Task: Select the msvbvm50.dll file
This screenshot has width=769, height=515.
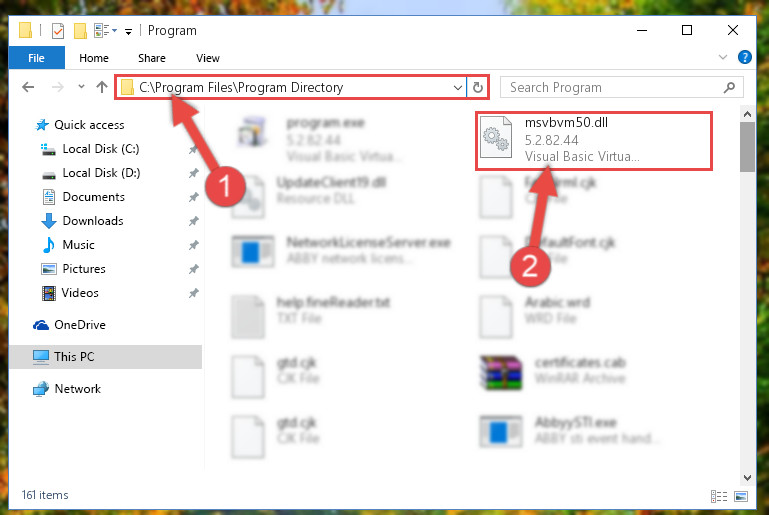Action: pyautogui.click(x=594, y=141)
